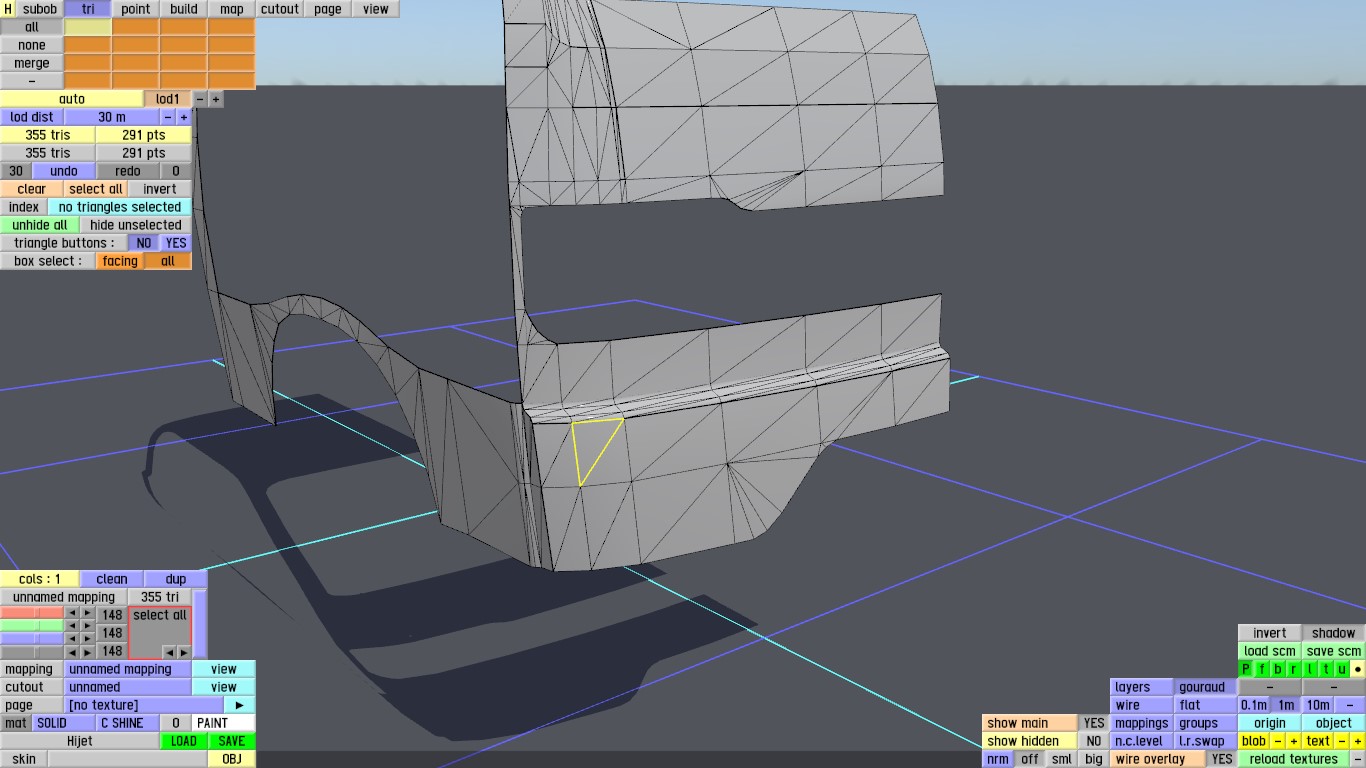Click 'view' in the mapping row
1366x768 pixels.
(x=224, y=669)
